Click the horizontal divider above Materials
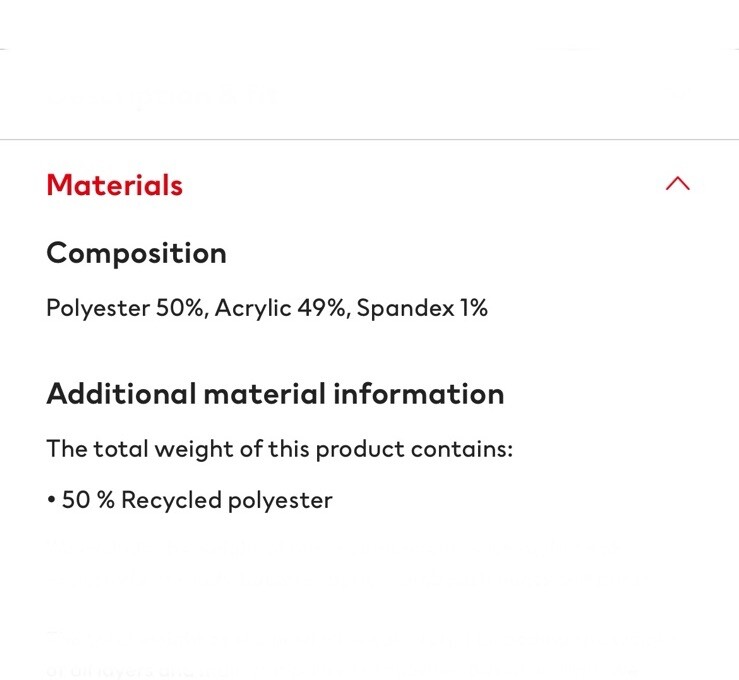739x680 pixels. 369,139
